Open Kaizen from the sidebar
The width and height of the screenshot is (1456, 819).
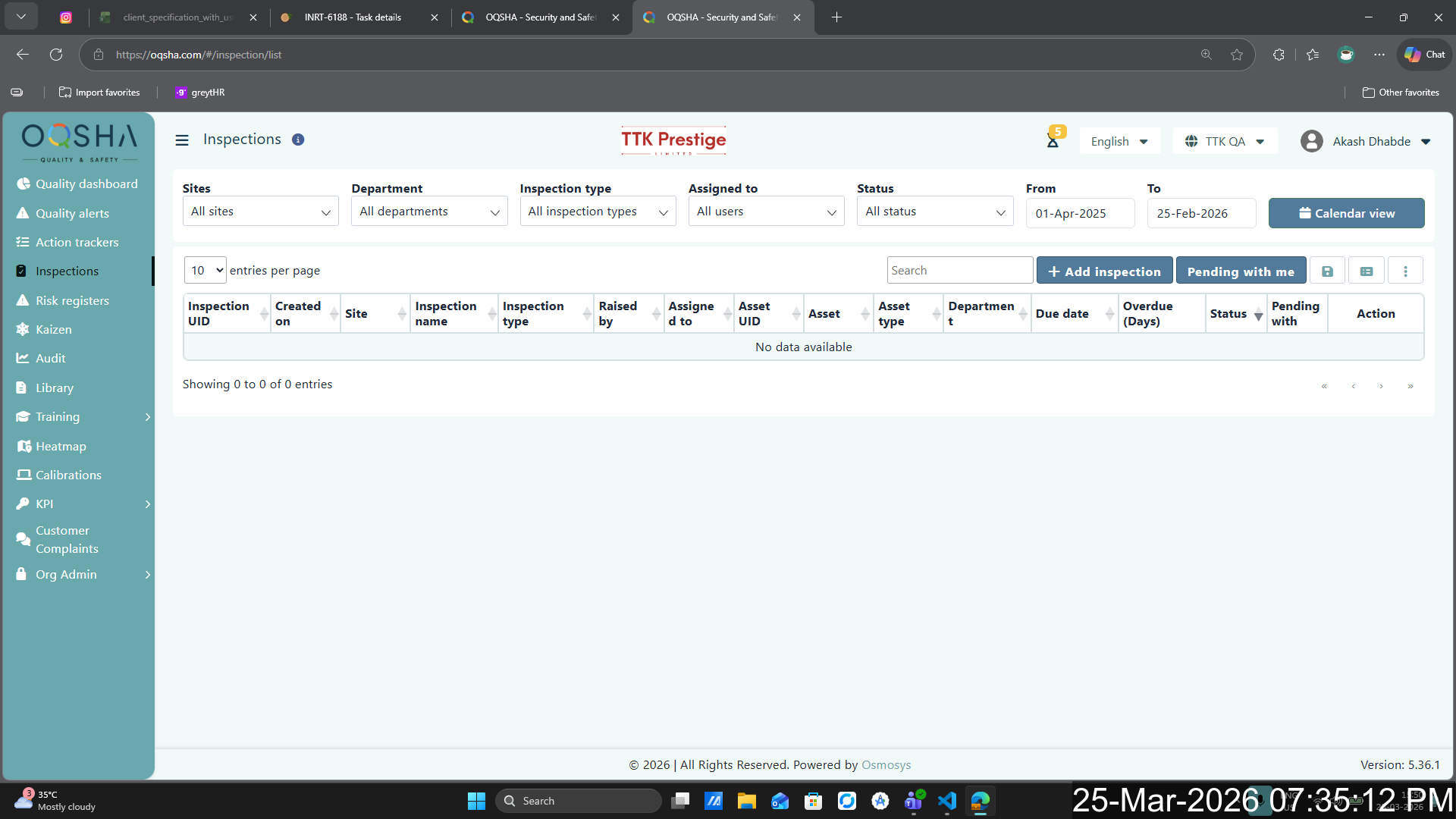53,329
